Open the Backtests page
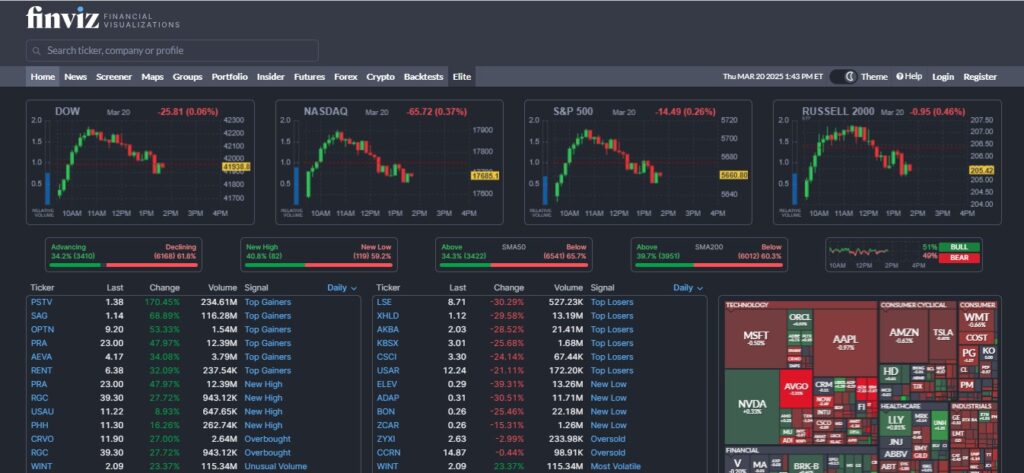Image resolution: width=1024 pixels, height=473 pixels. click(x=423, y=76)
